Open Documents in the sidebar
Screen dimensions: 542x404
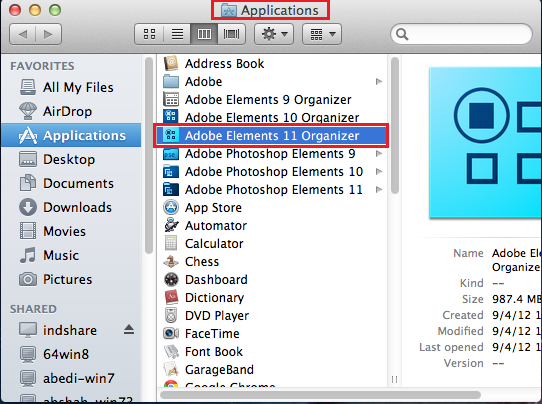point(71,183)
